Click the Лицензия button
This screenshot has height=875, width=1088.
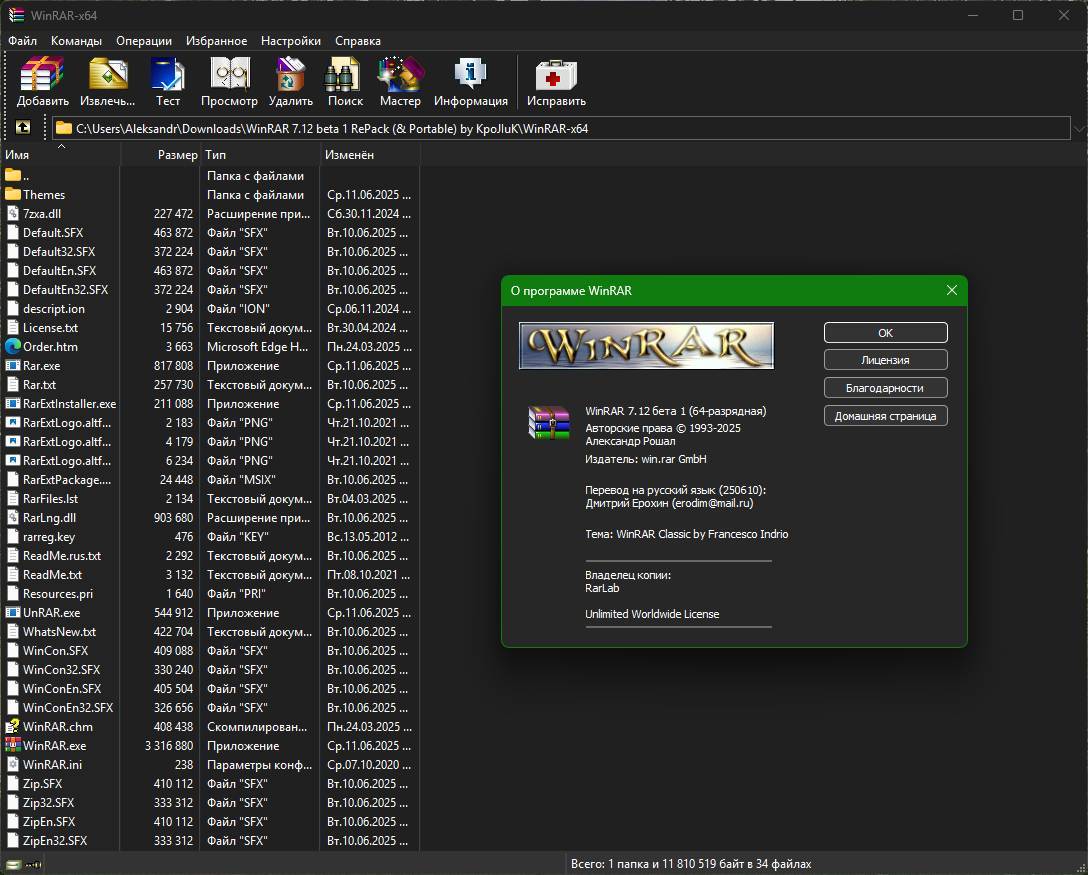[885, 360]
